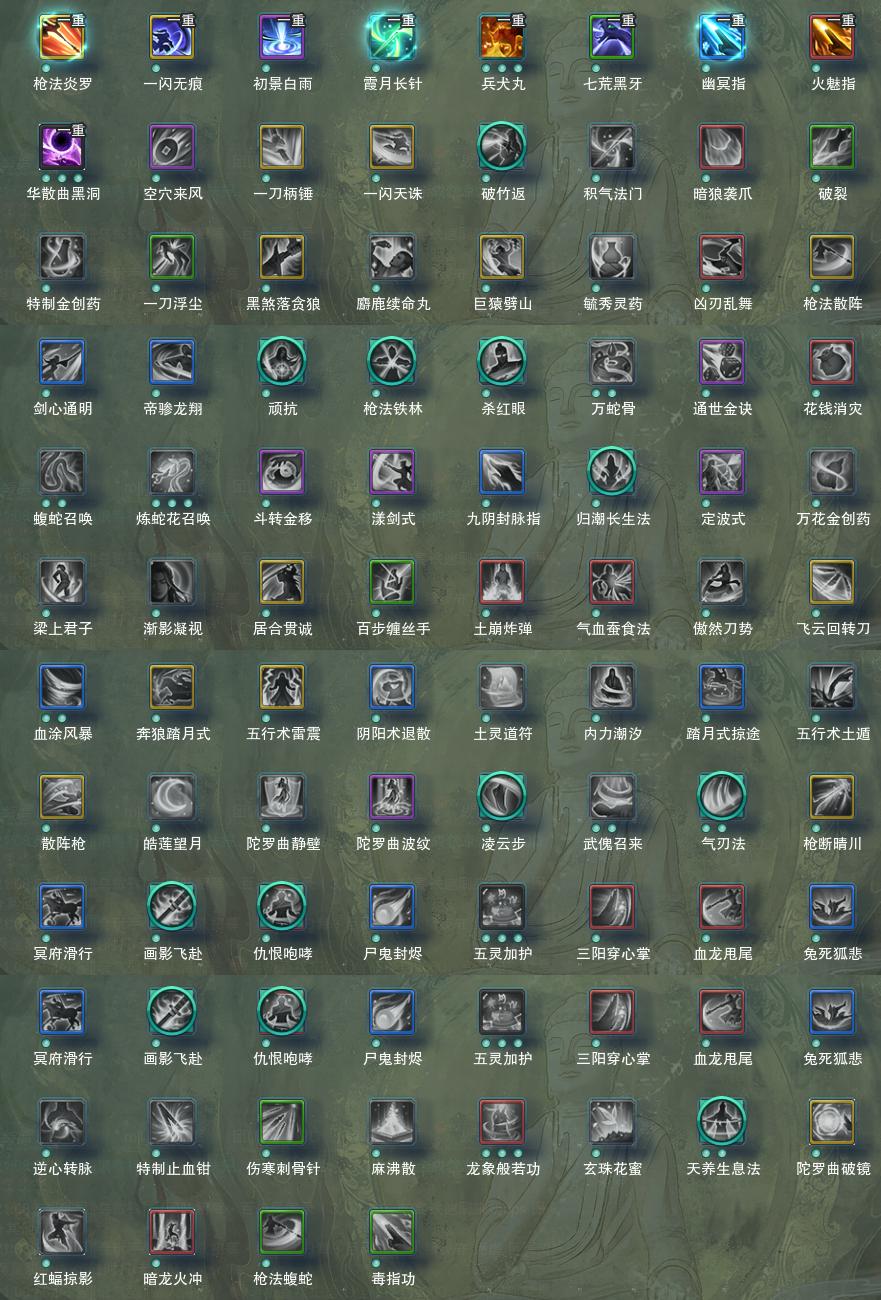Click the 兵犬丸 fire skill icon

(x=502, y=38)
